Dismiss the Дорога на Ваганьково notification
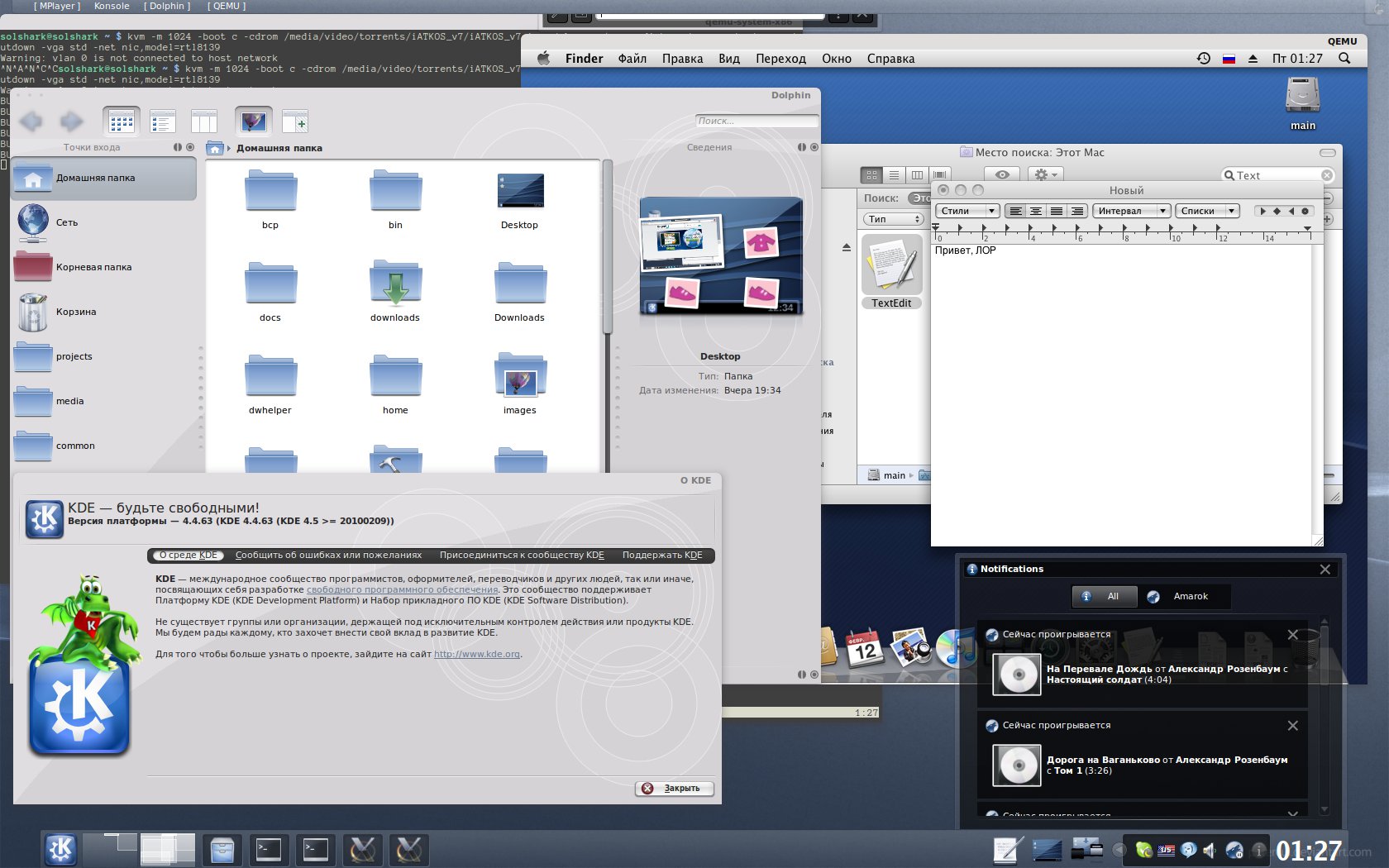 point(1292,726)
